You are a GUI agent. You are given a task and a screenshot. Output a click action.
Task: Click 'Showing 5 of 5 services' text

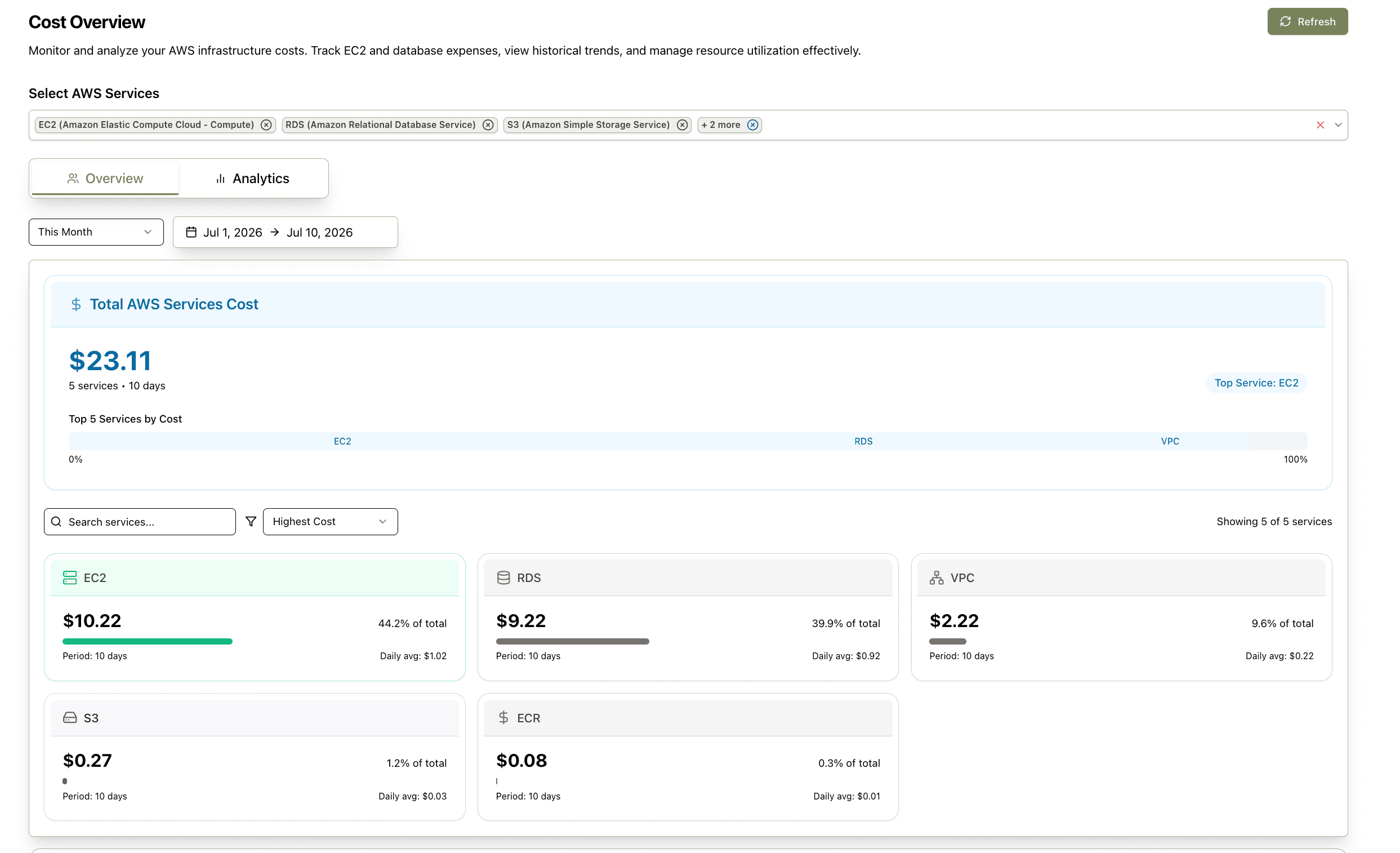pyautogui.click(x=1274, y=522)
